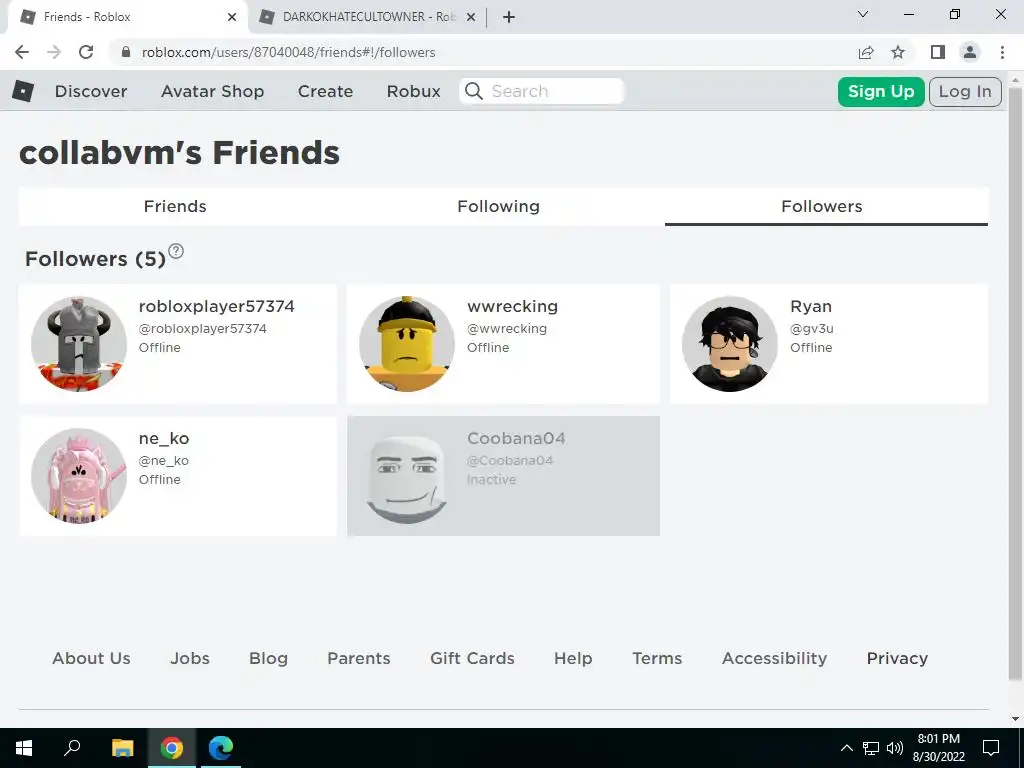Click the @gv3u username text
1024x768 pixels.
(812, 328)
